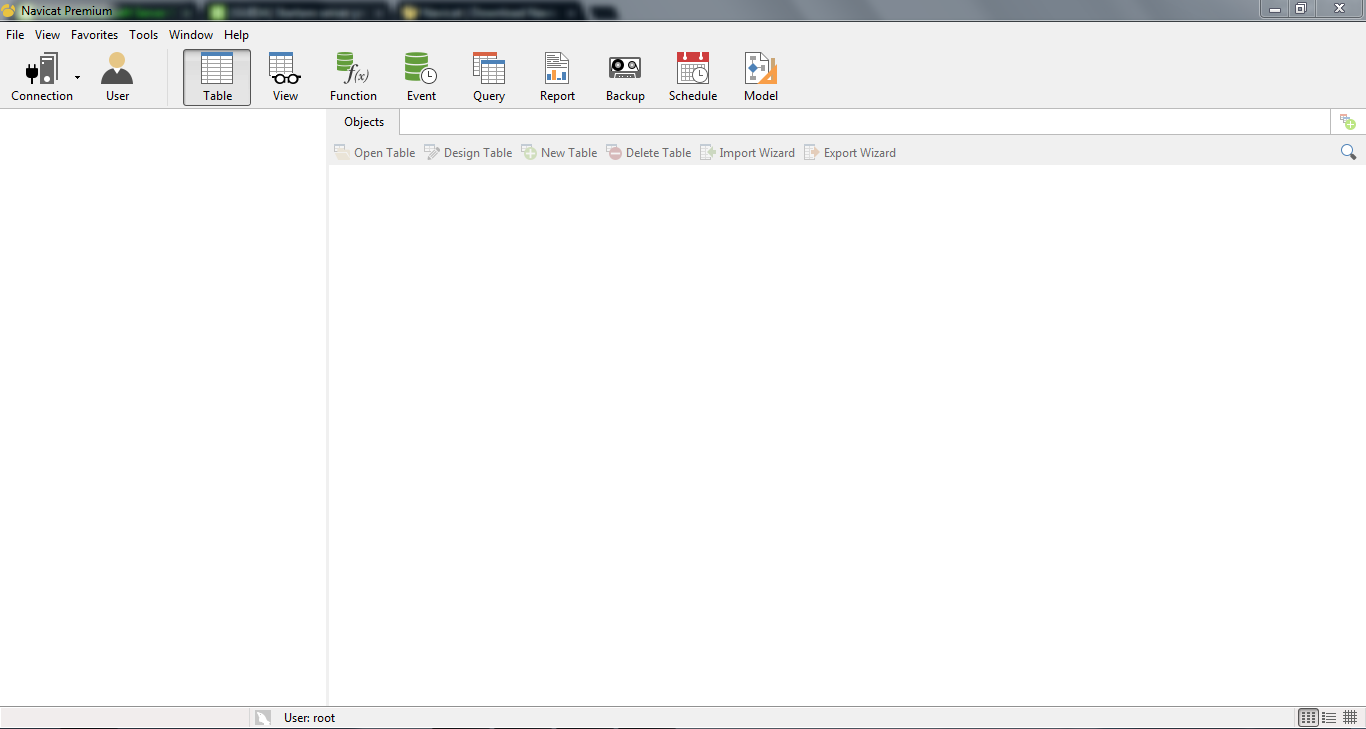Open the File menu

[15, 35]
